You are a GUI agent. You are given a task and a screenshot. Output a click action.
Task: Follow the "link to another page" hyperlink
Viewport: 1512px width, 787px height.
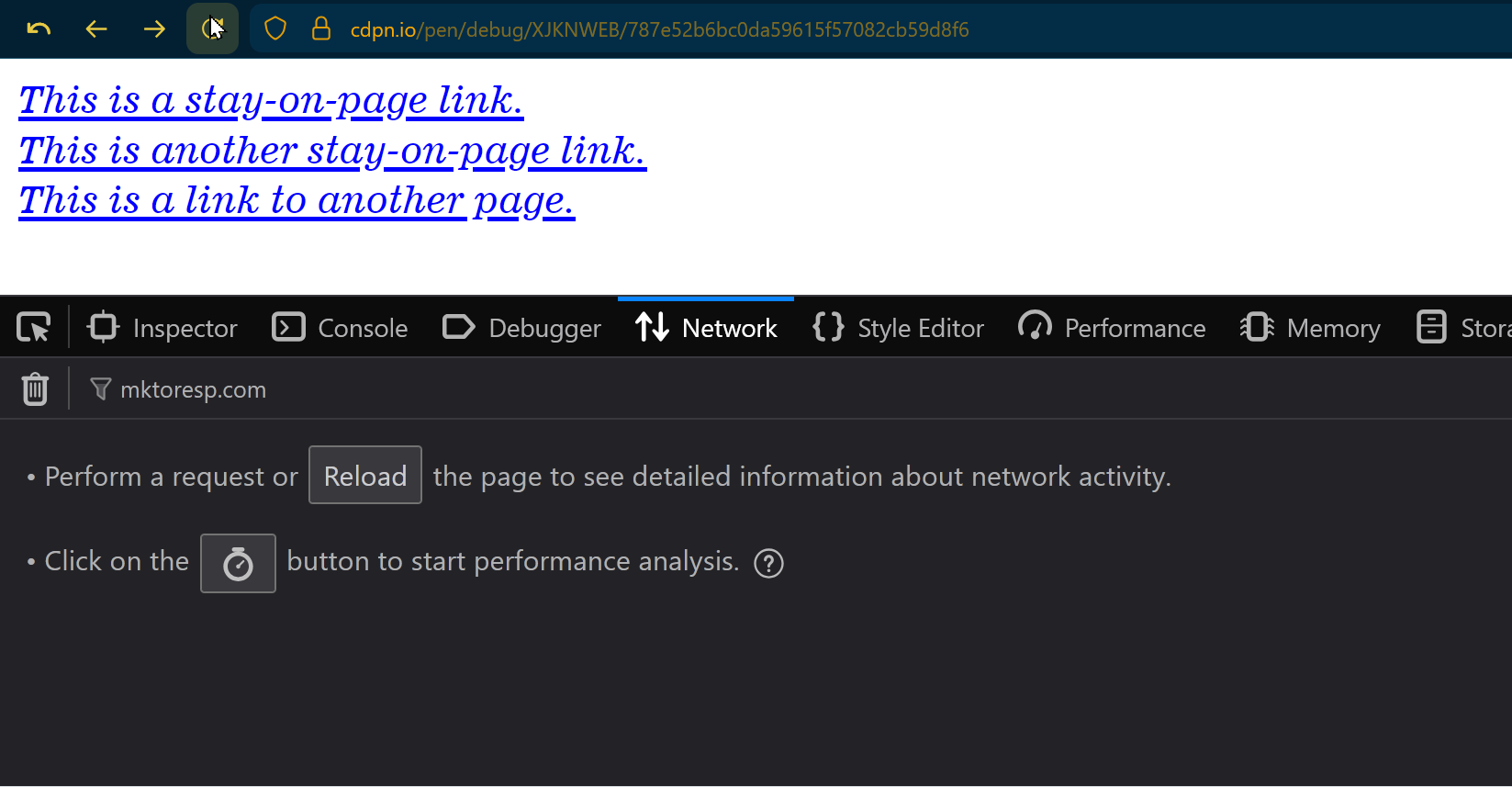(297, 200)
